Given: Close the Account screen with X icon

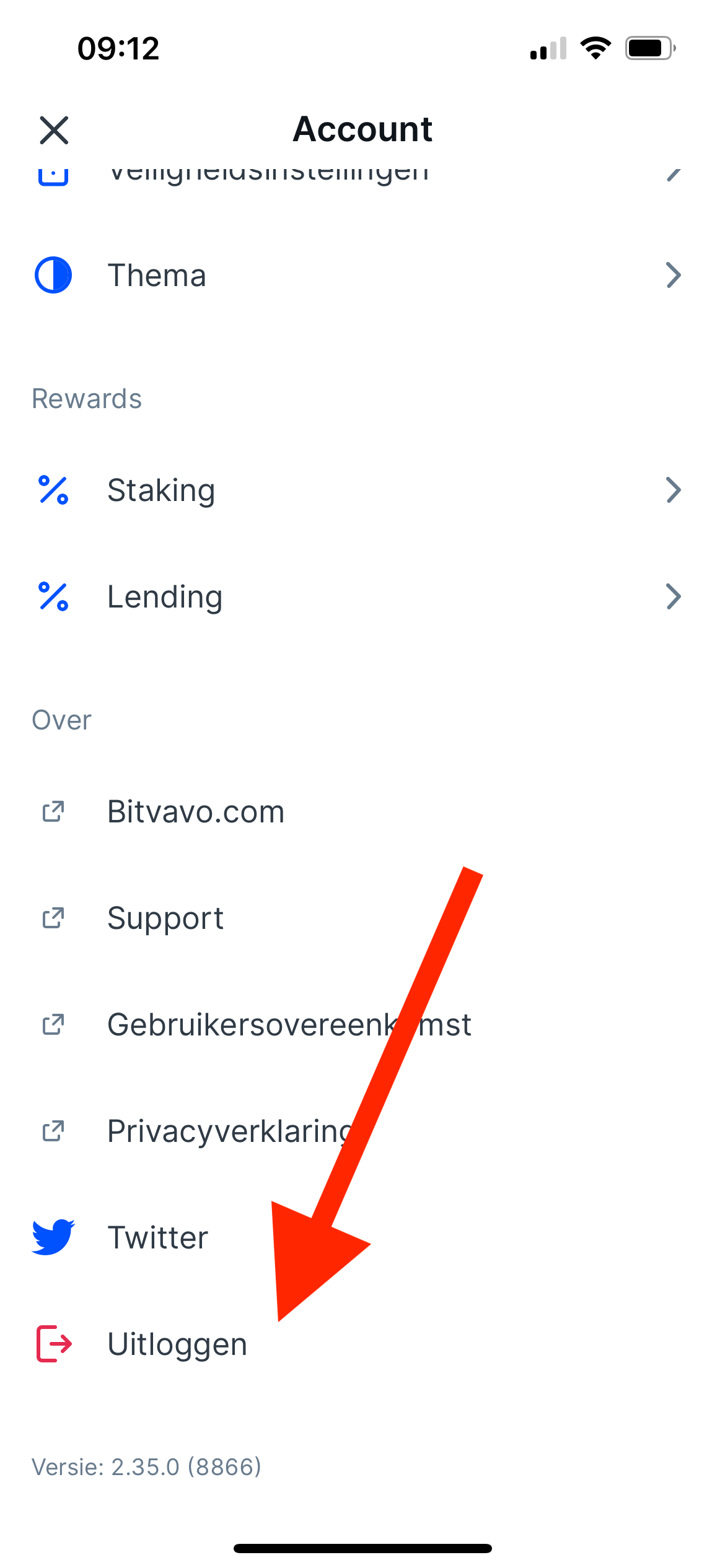Looking at the screenshot, I should (54, 130).
